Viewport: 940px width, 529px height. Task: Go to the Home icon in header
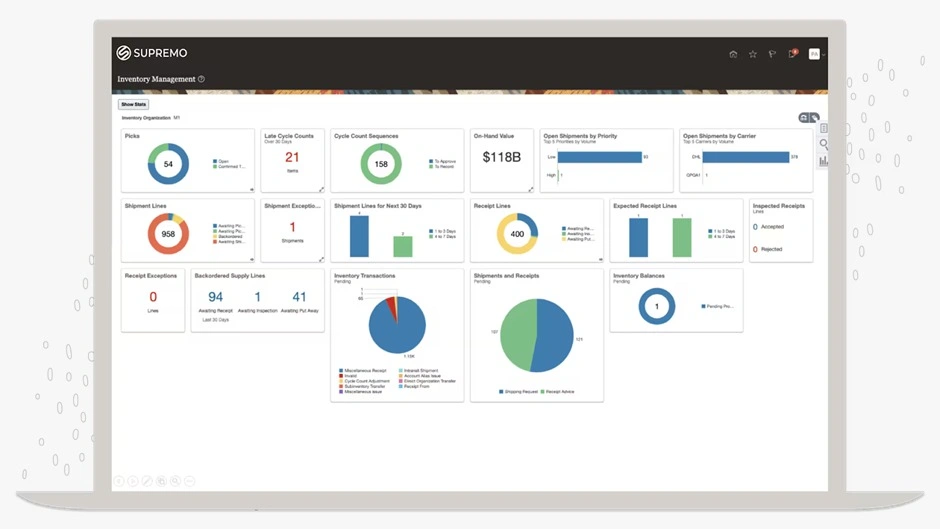(x=733, y=54)
